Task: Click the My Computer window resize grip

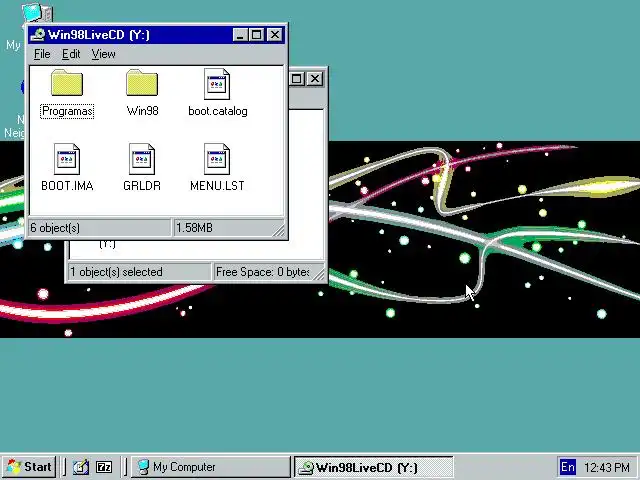Action: point(319,275)
